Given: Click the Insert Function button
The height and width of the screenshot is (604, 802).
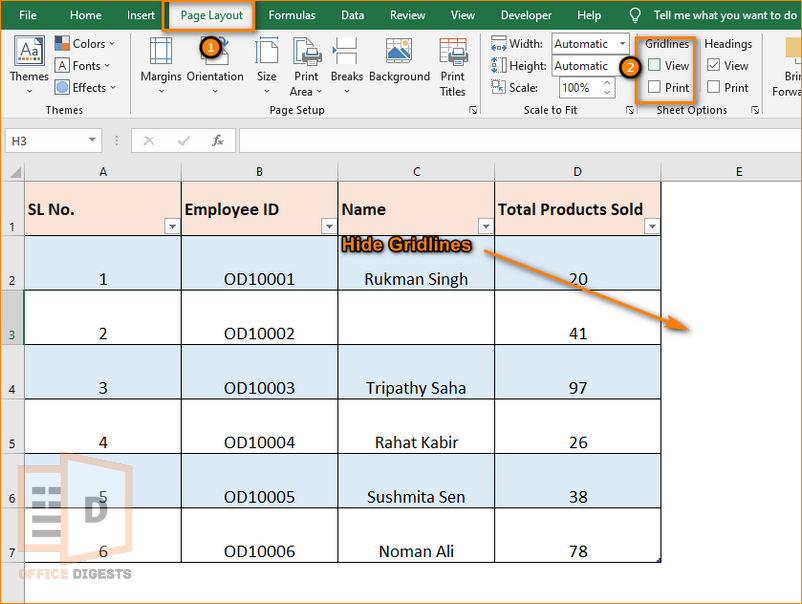Looking at the screenshot, I should 218,141.
